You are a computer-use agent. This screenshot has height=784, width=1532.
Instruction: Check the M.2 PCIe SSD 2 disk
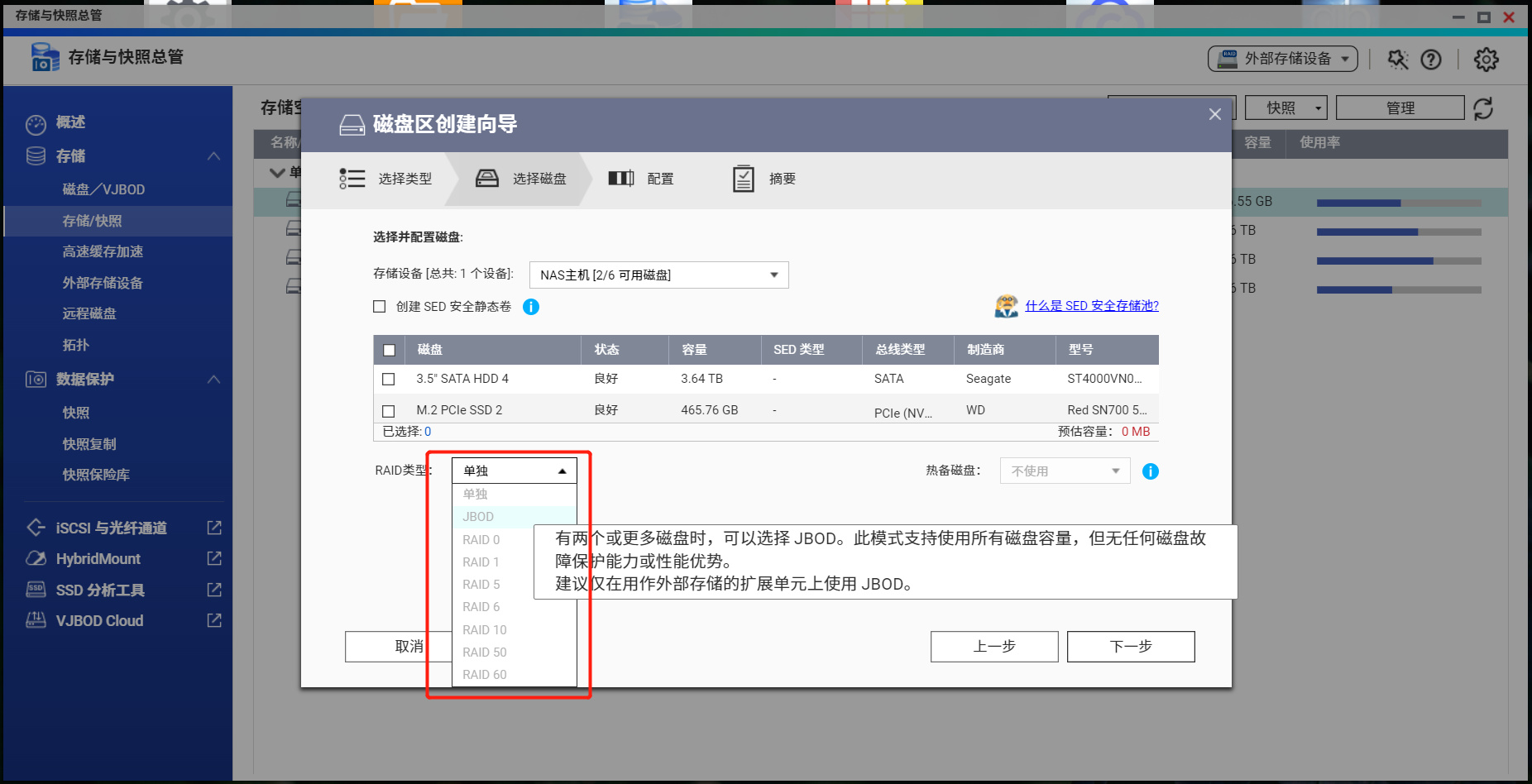pos(389,411)
